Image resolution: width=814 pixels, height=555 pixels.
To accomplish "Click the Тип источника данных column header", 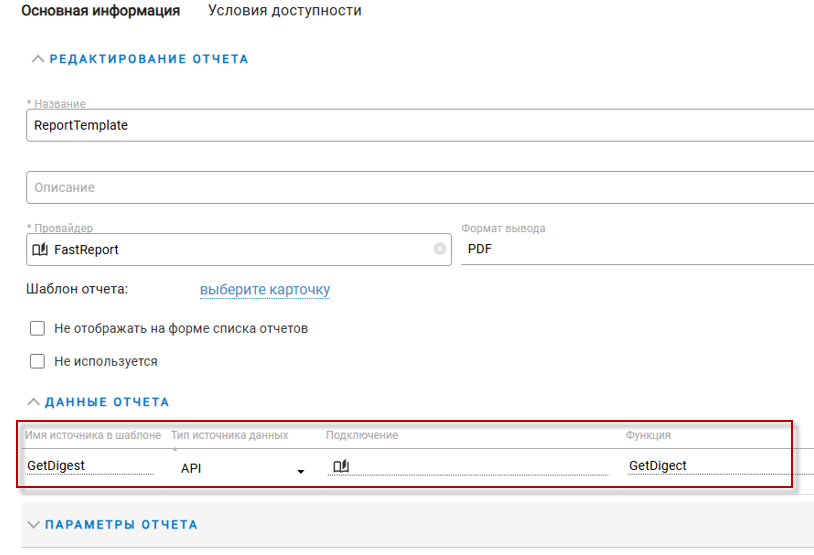I will [x=229, y=435].
